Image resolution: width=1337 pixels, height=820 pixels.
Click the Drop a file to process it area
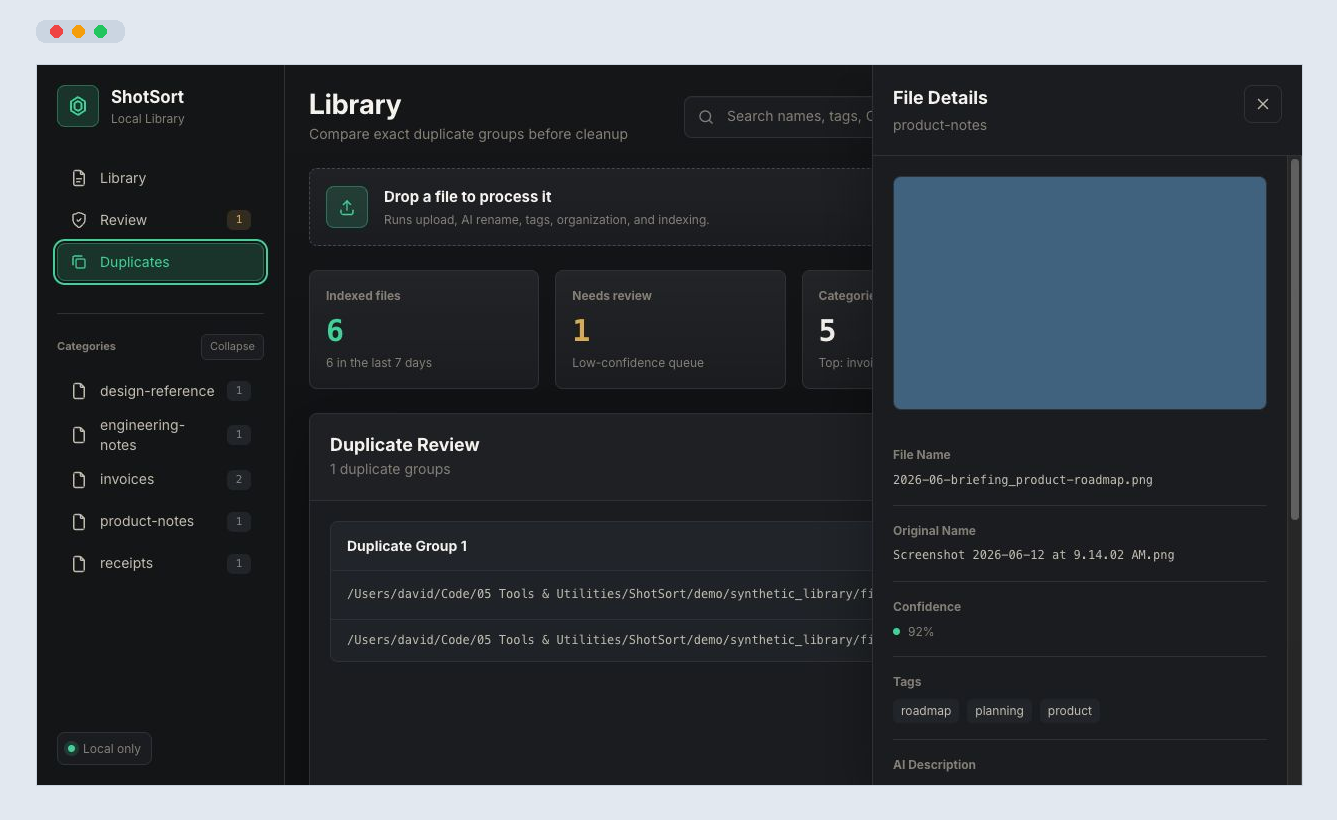pos(591,207)
